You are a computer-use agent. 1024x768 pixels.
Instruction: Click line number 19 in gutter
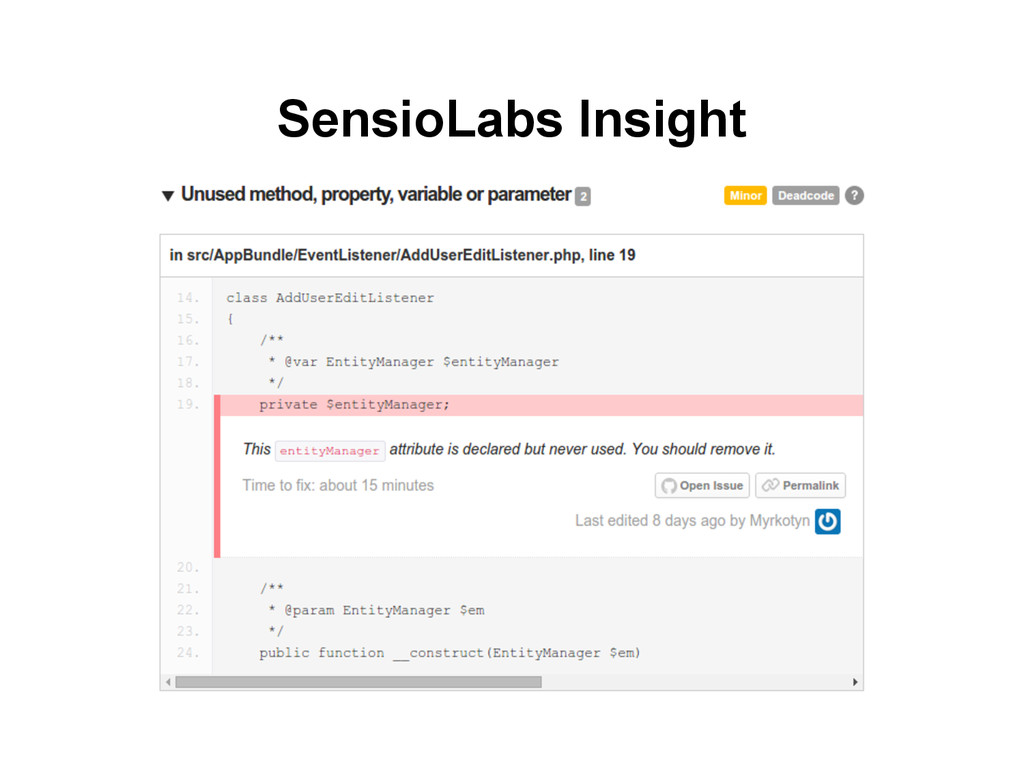point(187,405)
